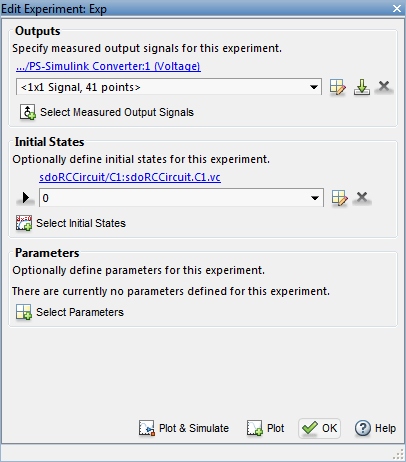406x462 pixels.
Task: Open the output signal data editor icon
Action: pos(338,87)
